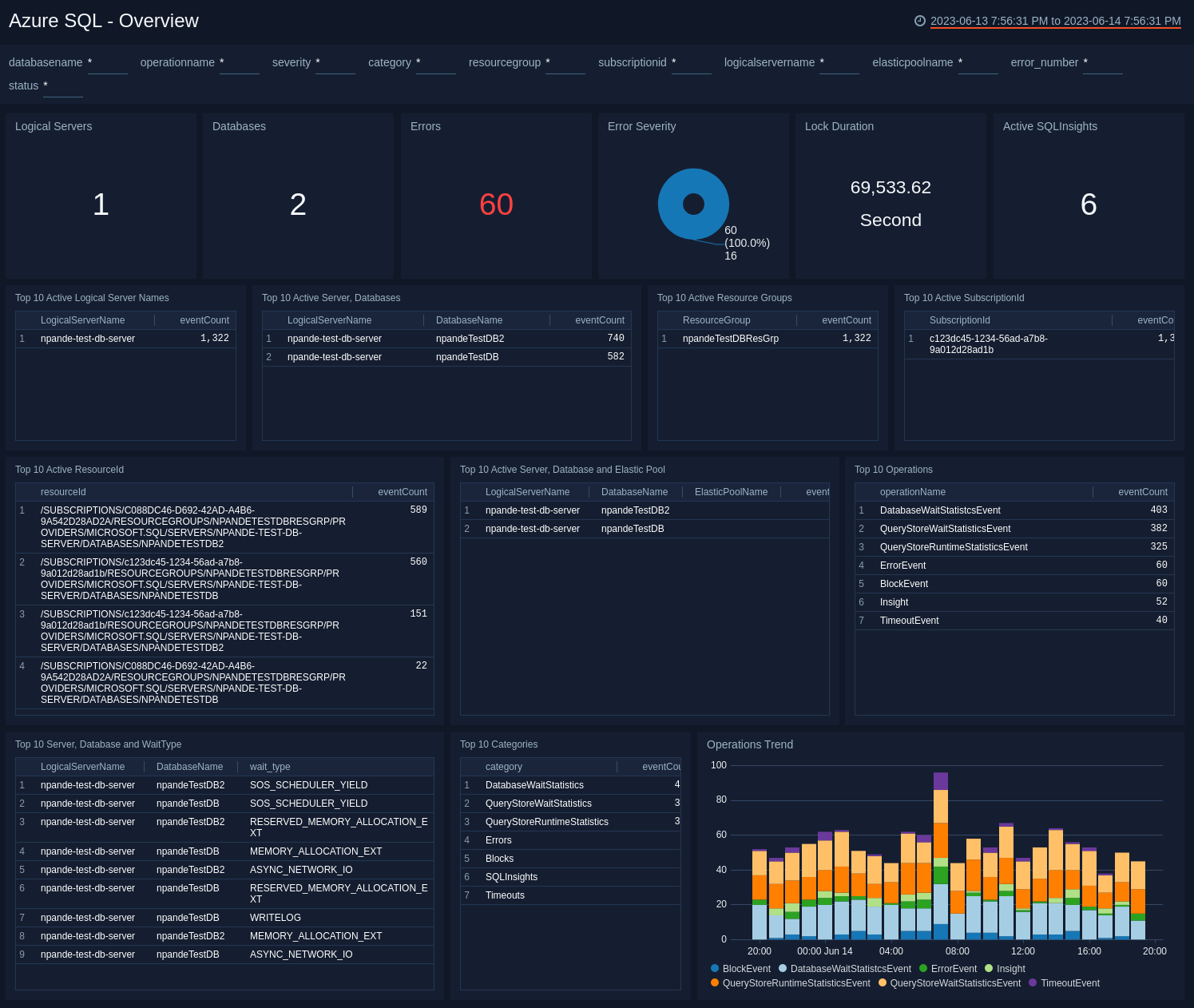Select npandeTestDB2 row with count 740

coord(446,339)
